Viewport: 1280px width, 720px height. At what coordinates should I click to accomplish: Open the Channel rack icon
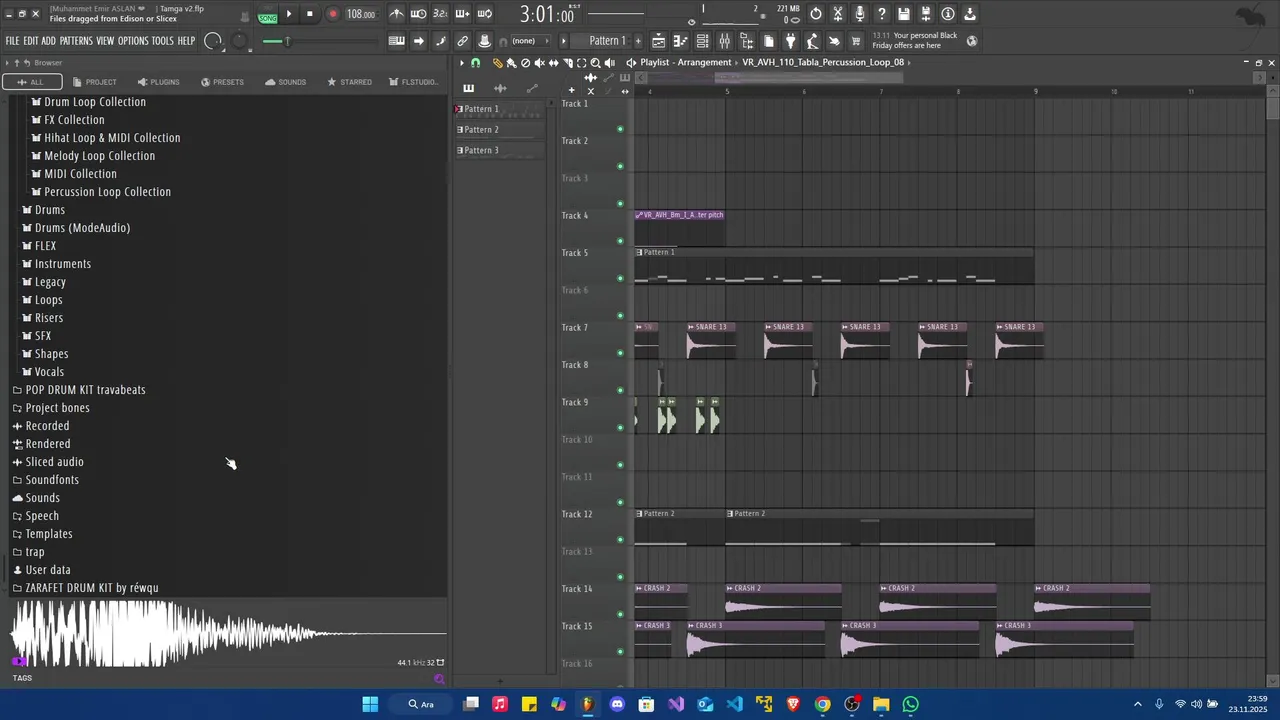click(703, 41)
